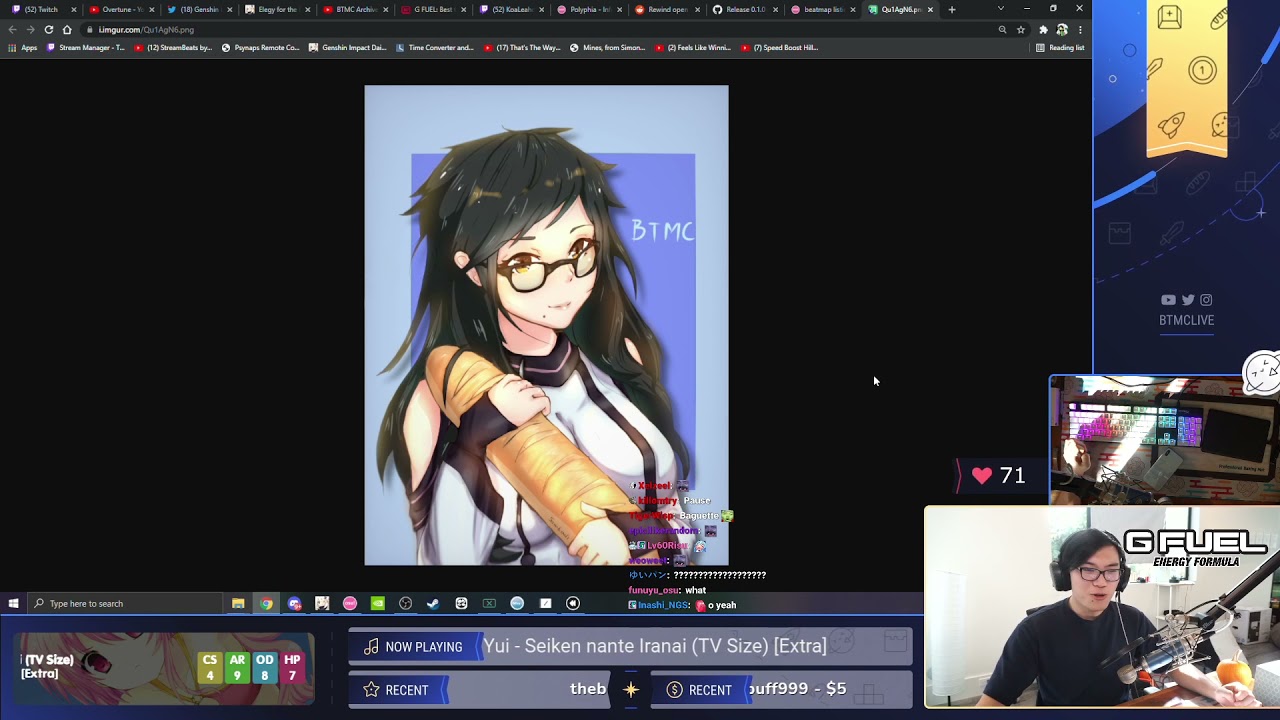The width and height of the screenshot is (1280, 720).
Task: Open the light blue round taskbar icon
Action: [x=517, y=604]
